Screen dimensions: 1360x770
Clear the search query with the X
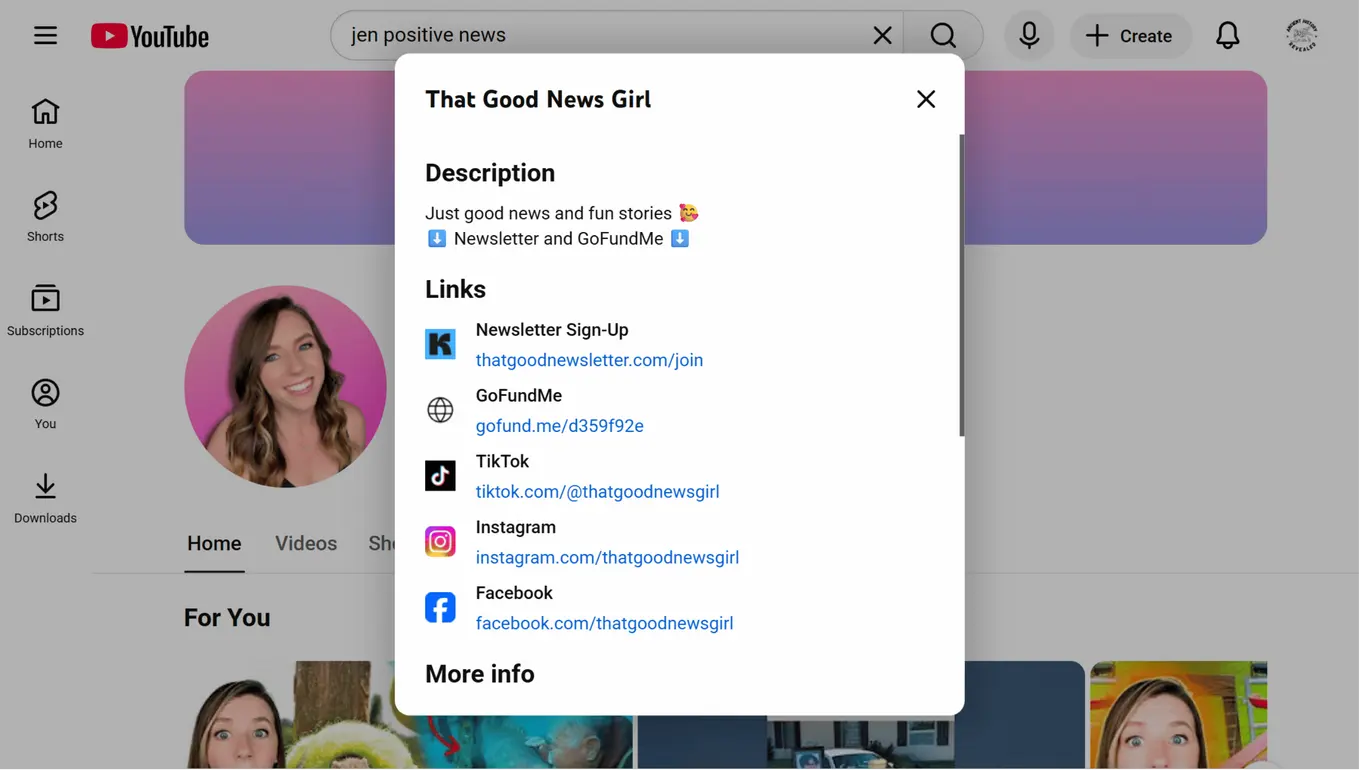pos(882,35)
